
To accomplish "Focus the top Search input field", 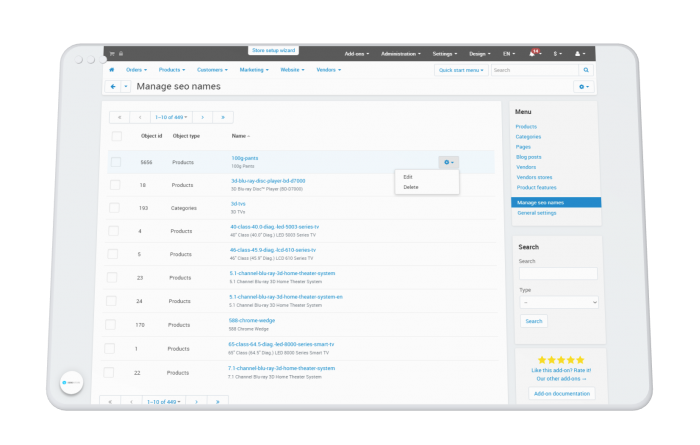I will (x=535, y=70).
